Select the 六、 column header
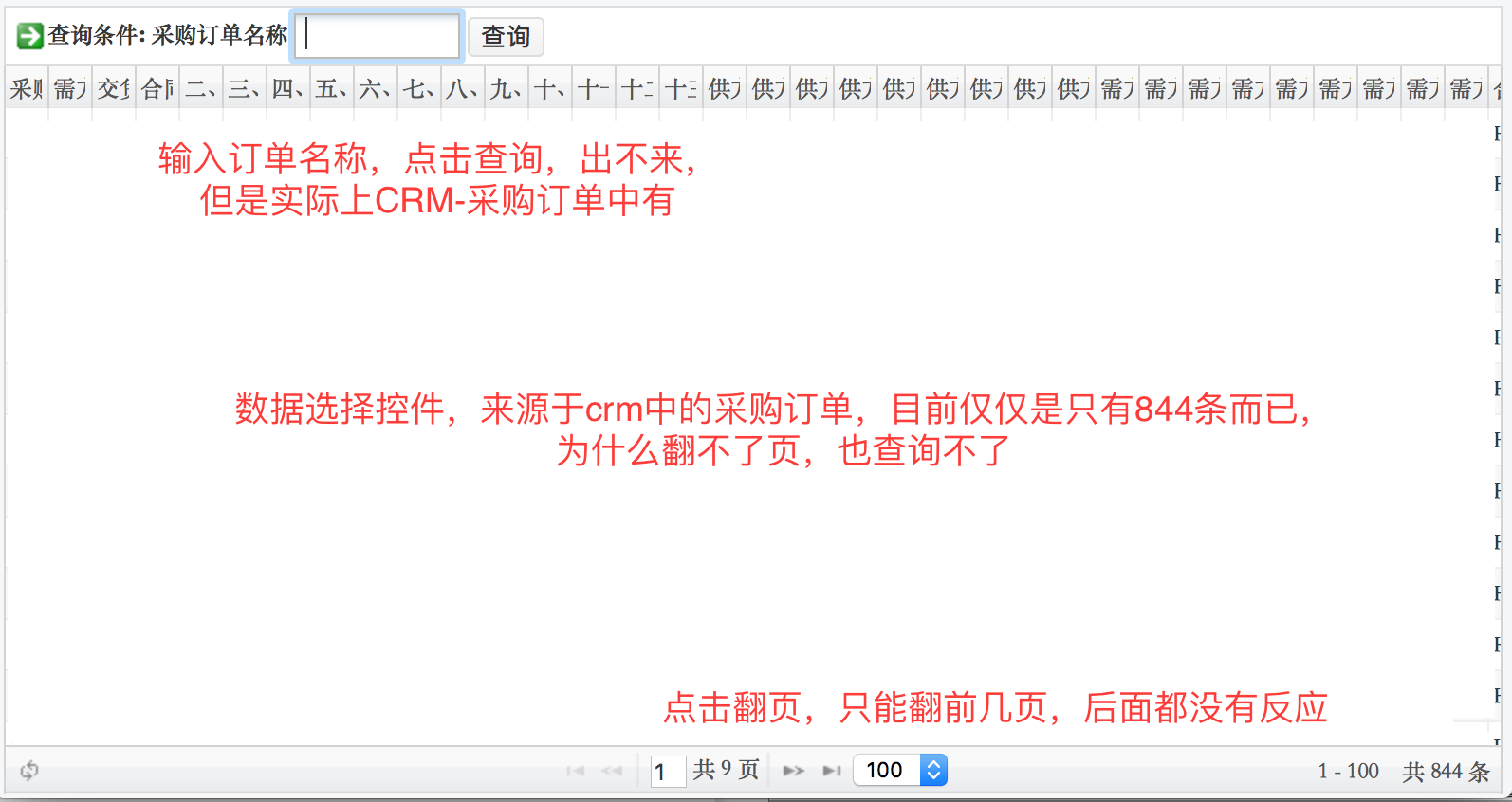Image resolution: width=1512 pixels, height=802 pixels. (376, 89)
